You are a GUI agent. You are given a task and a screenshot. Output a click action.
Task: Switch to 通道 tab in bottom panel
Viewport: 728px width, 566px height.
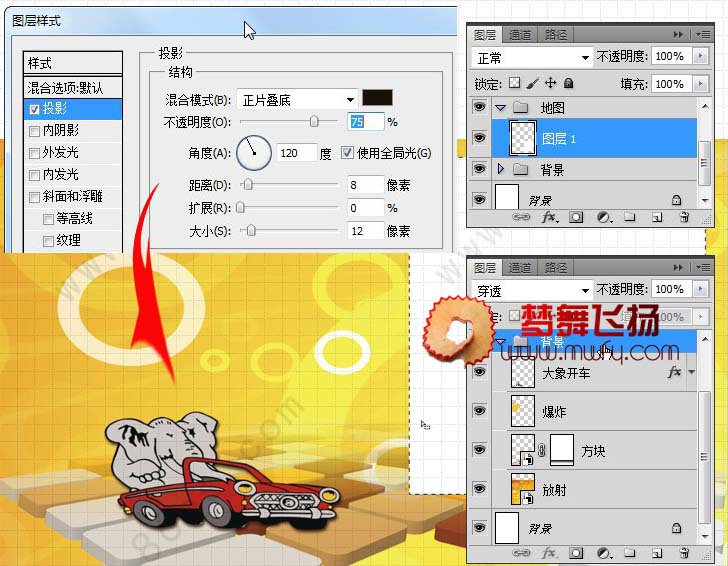[520, 268]
